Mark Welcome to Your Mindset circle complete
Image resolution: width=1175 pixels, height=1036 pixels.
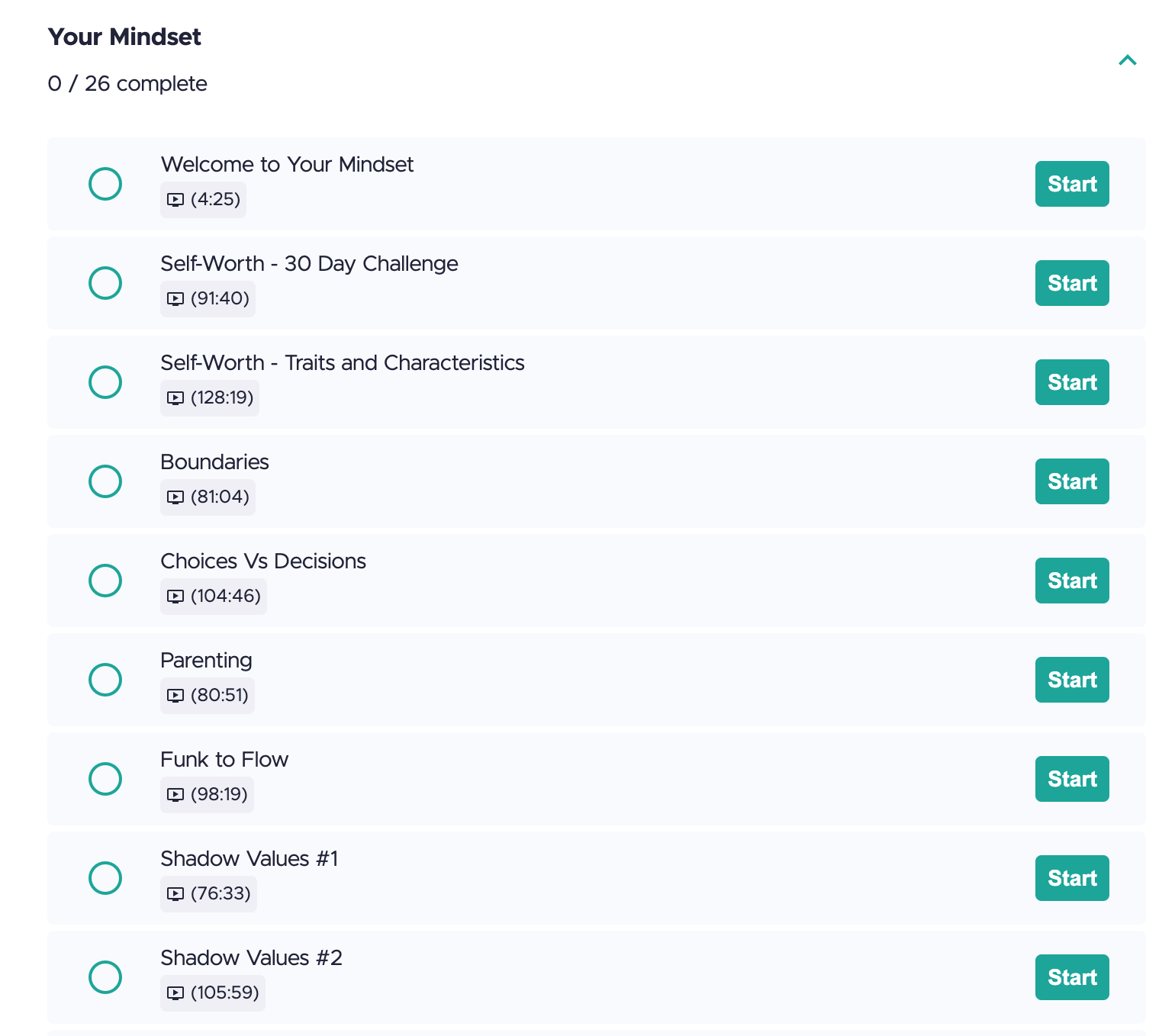105,184
